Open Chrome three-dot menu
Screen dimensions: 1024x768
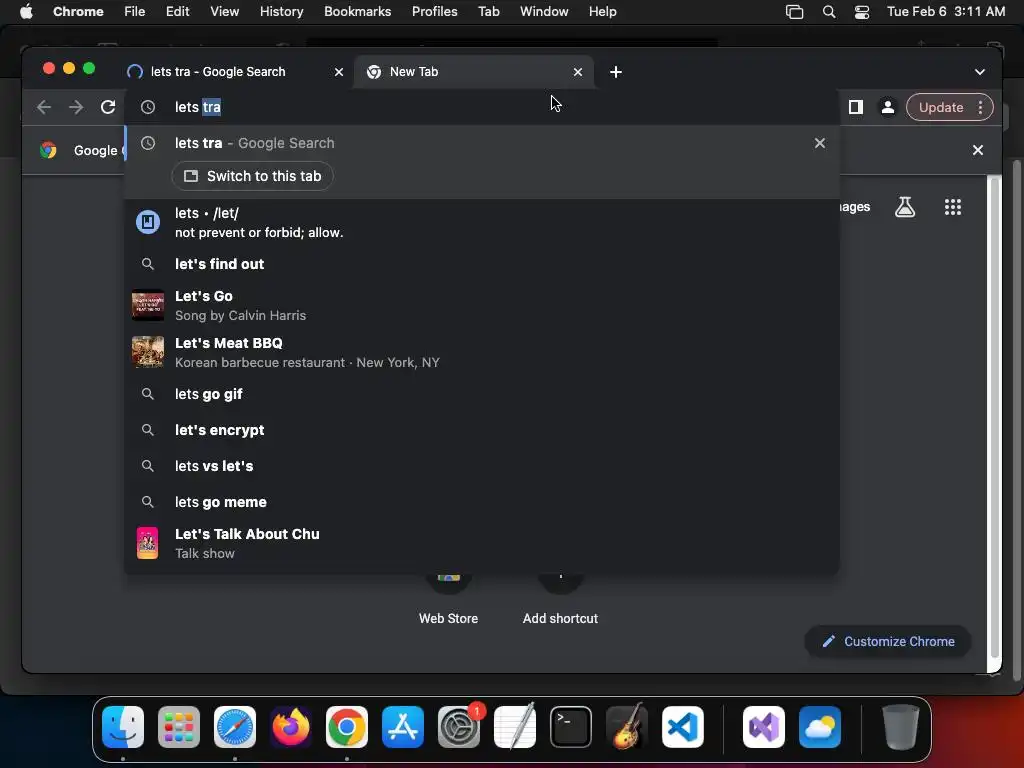980,107
